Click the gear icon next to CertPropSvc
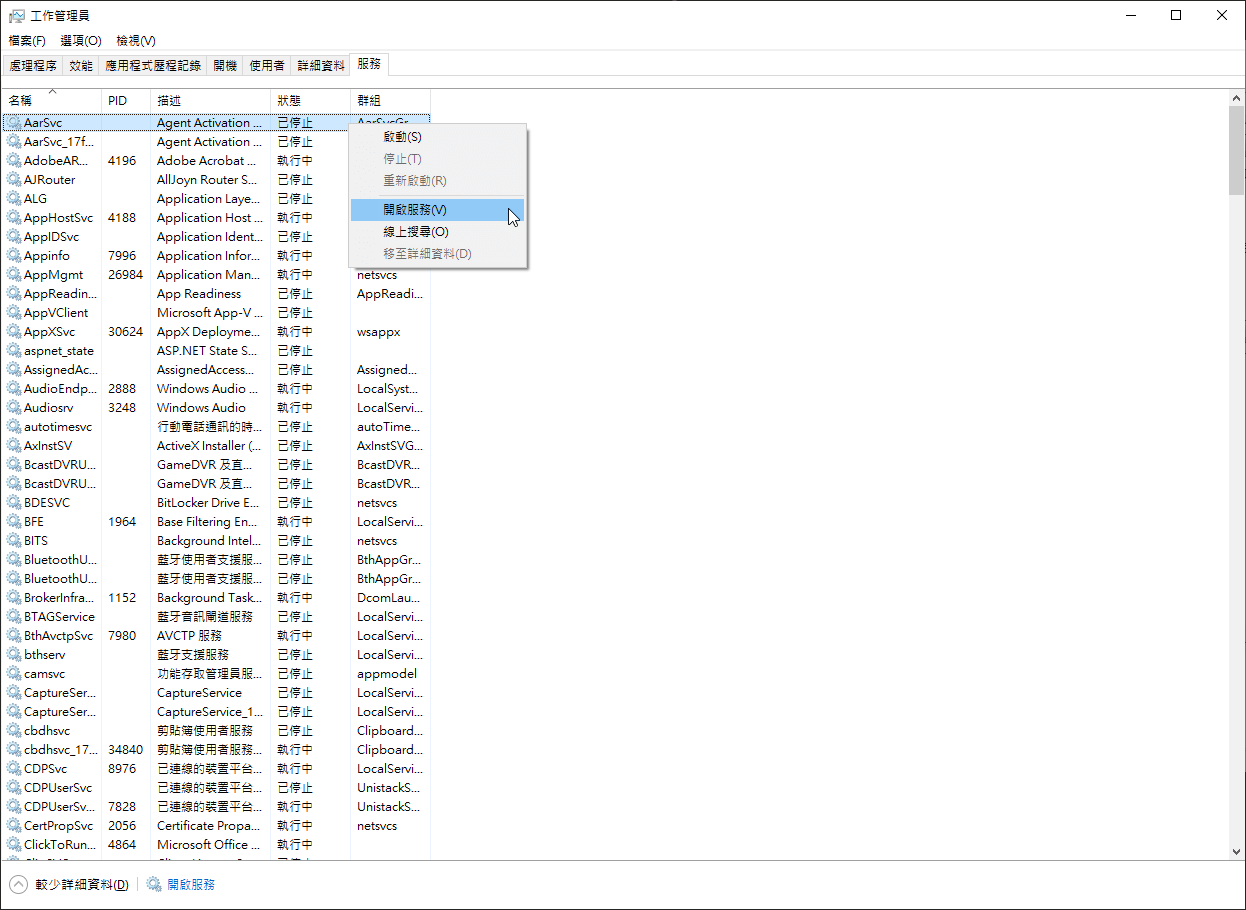This screenshot has width=1246, height=910. pos(14,826)
